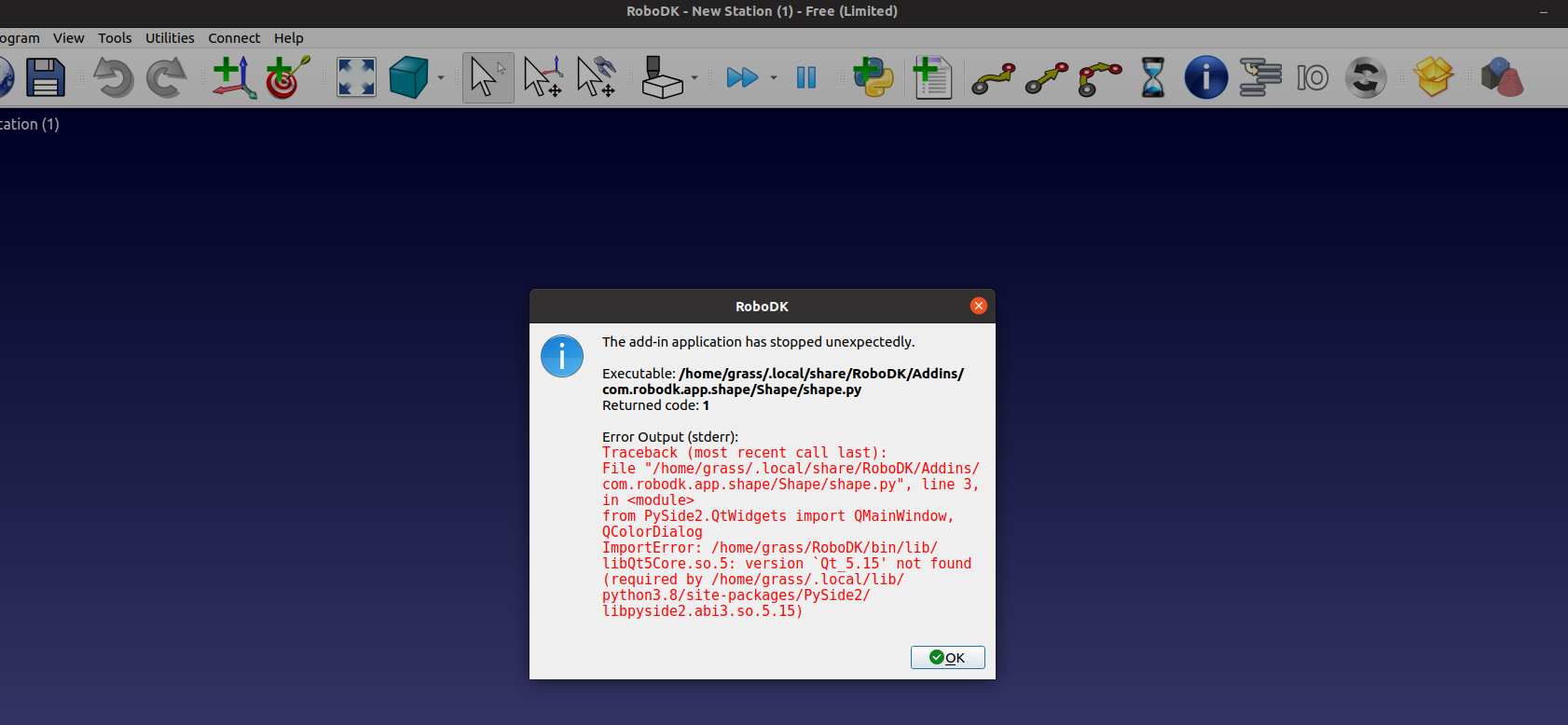Add a joint move instruction

[x=993, y=78]
